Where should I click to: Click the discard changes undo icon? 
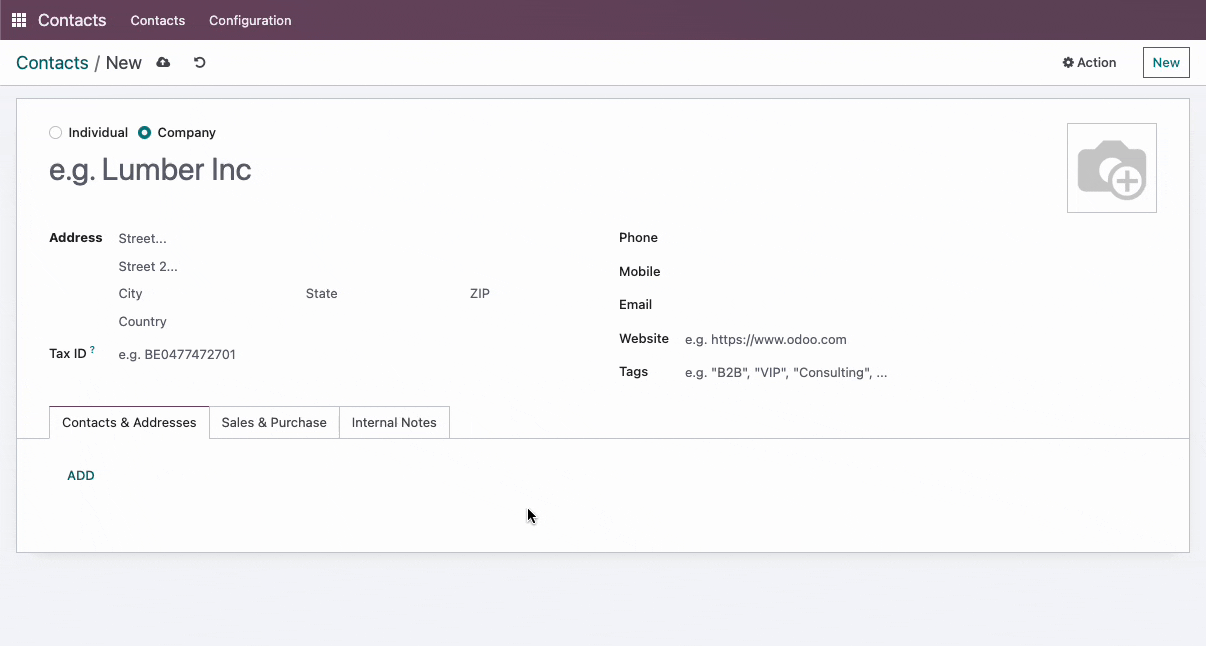(x=200, y=63)
